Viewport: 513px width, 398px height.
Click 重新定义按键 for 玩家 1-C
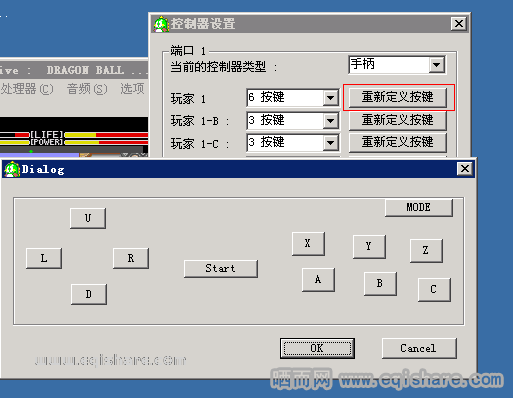tap(398, 143)
